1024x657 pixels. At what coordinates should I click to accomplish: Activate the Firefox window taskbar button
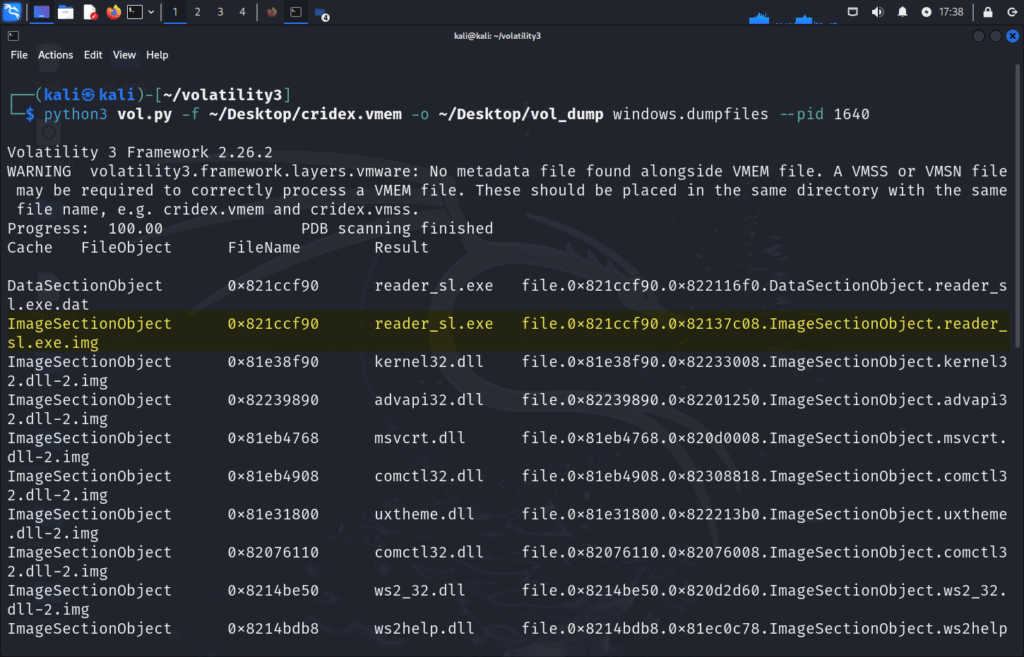(x=272, y=12)
